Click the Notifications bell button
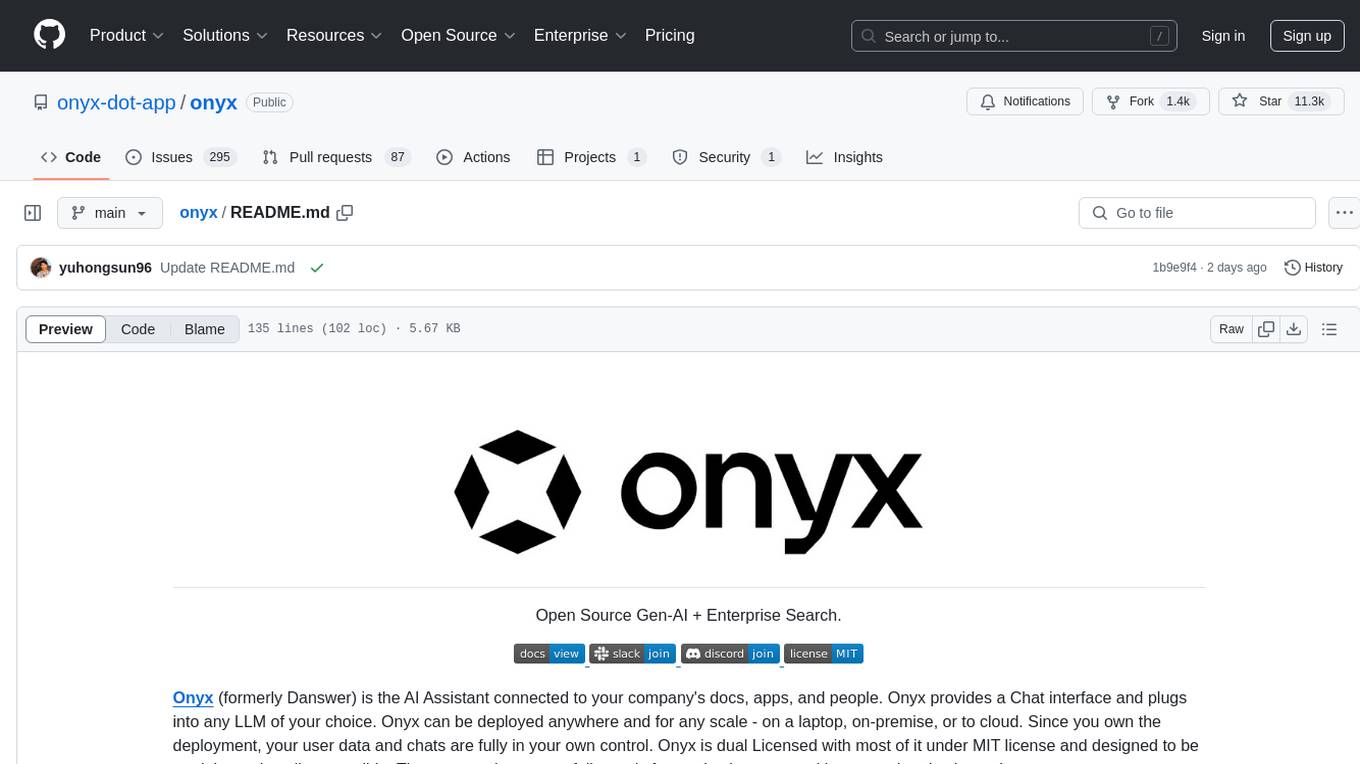This screenshot has width=1360, height=764. (x=1025, y=102)
